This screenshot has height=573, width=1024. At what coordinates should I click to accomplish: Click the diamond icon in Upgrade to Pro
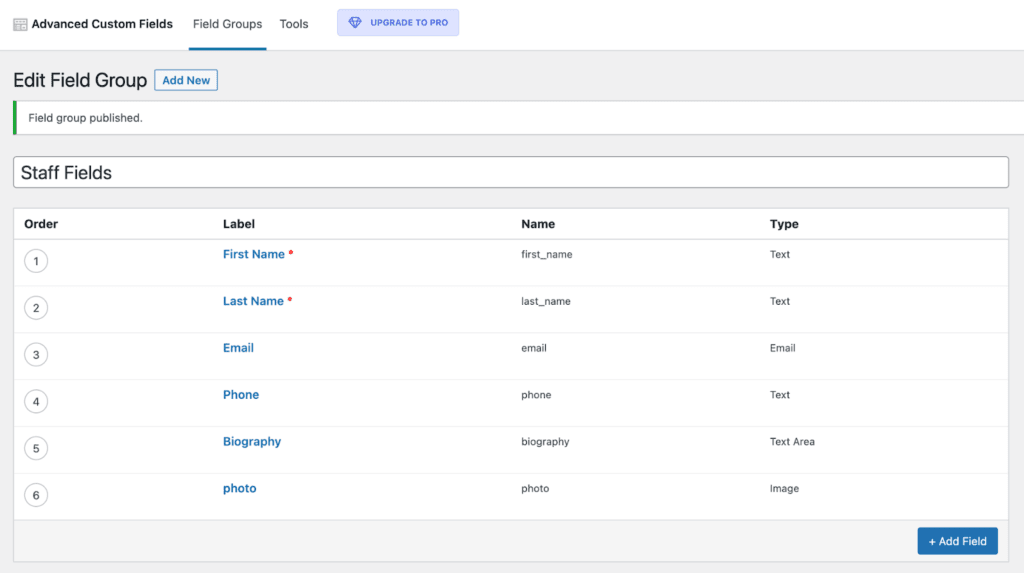point(355,23)
